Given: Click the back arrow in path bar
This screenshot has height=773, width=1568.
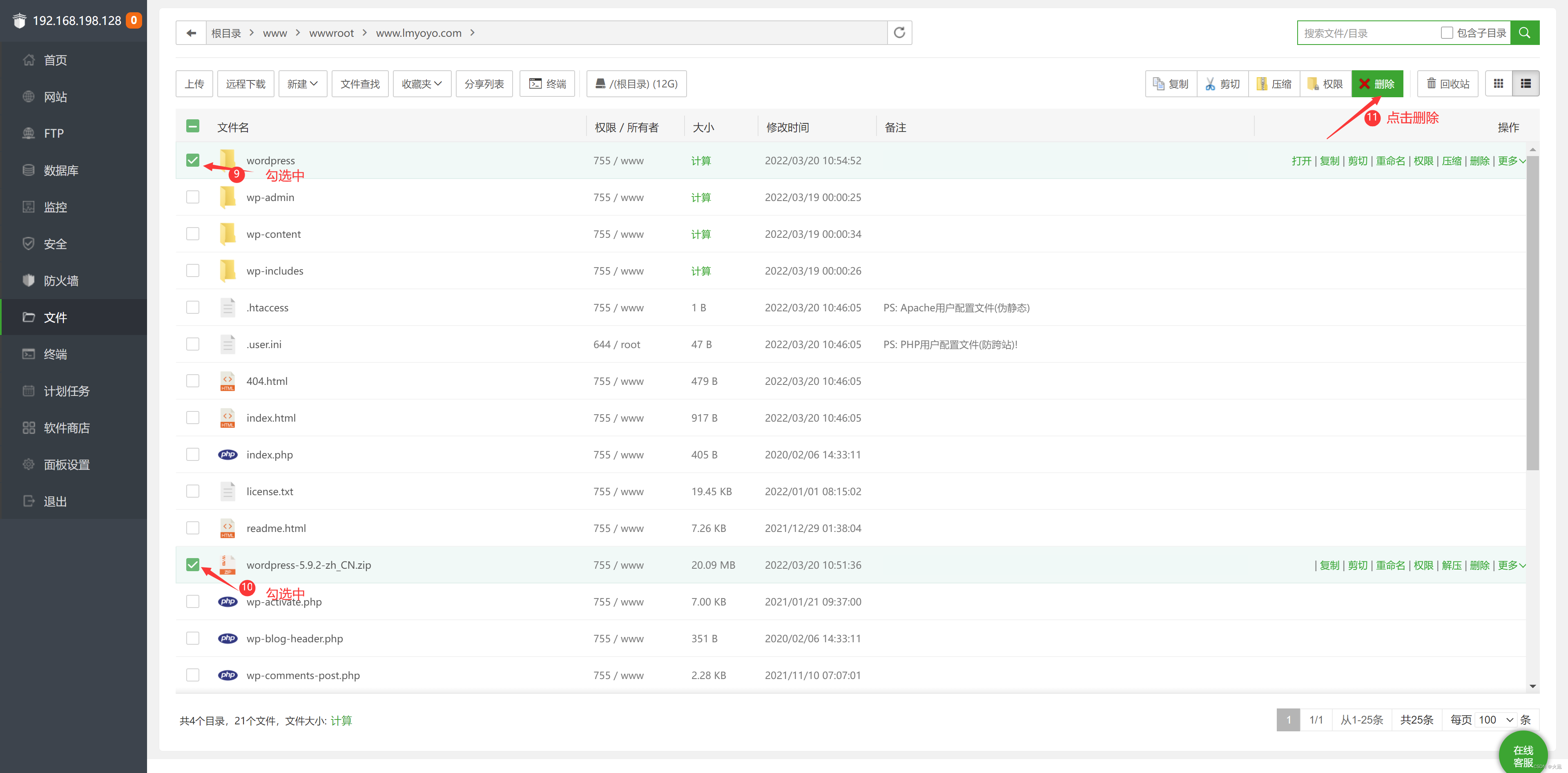Looking at the screenshot, I should pos(191,33).
